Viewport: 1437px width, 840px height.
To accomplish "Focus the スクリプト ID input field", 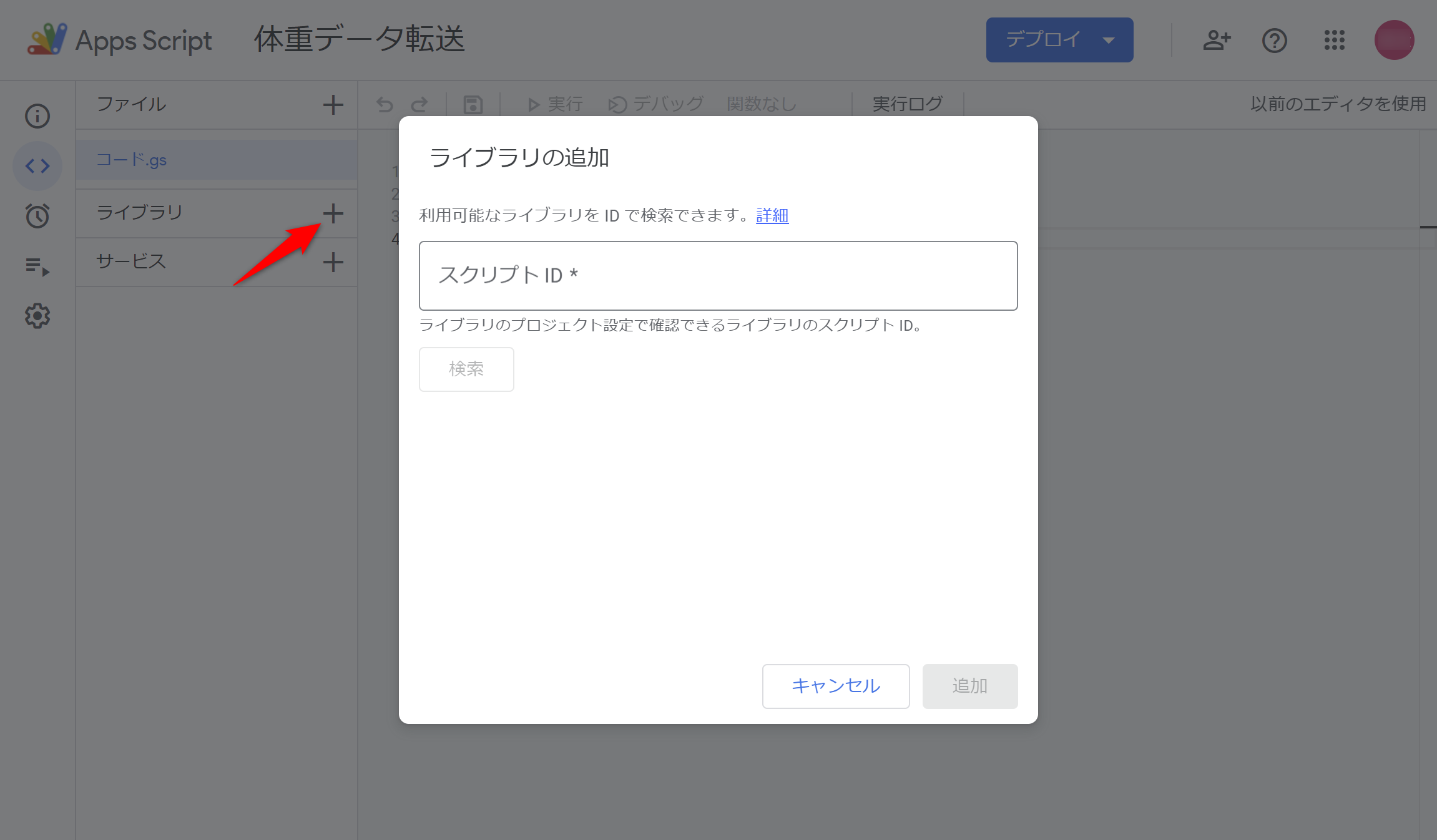I will 718,276.
